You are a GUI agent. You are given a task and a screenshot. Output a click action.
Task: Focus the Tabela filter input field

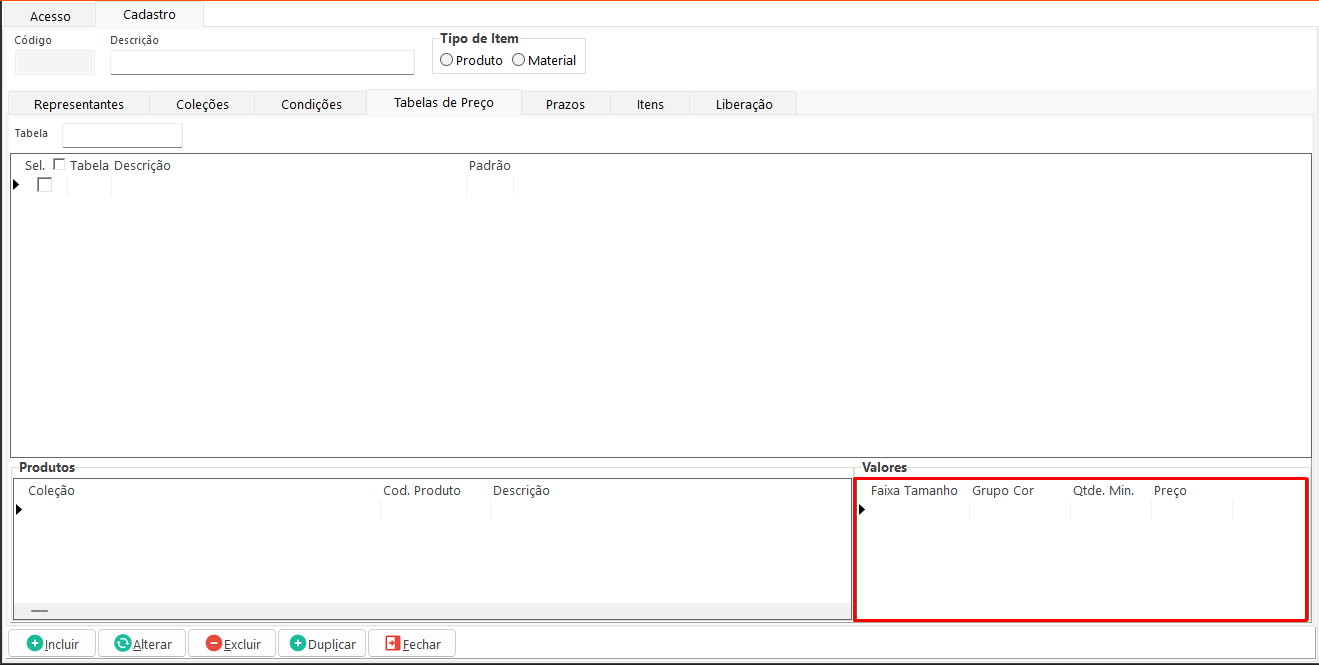122,135
